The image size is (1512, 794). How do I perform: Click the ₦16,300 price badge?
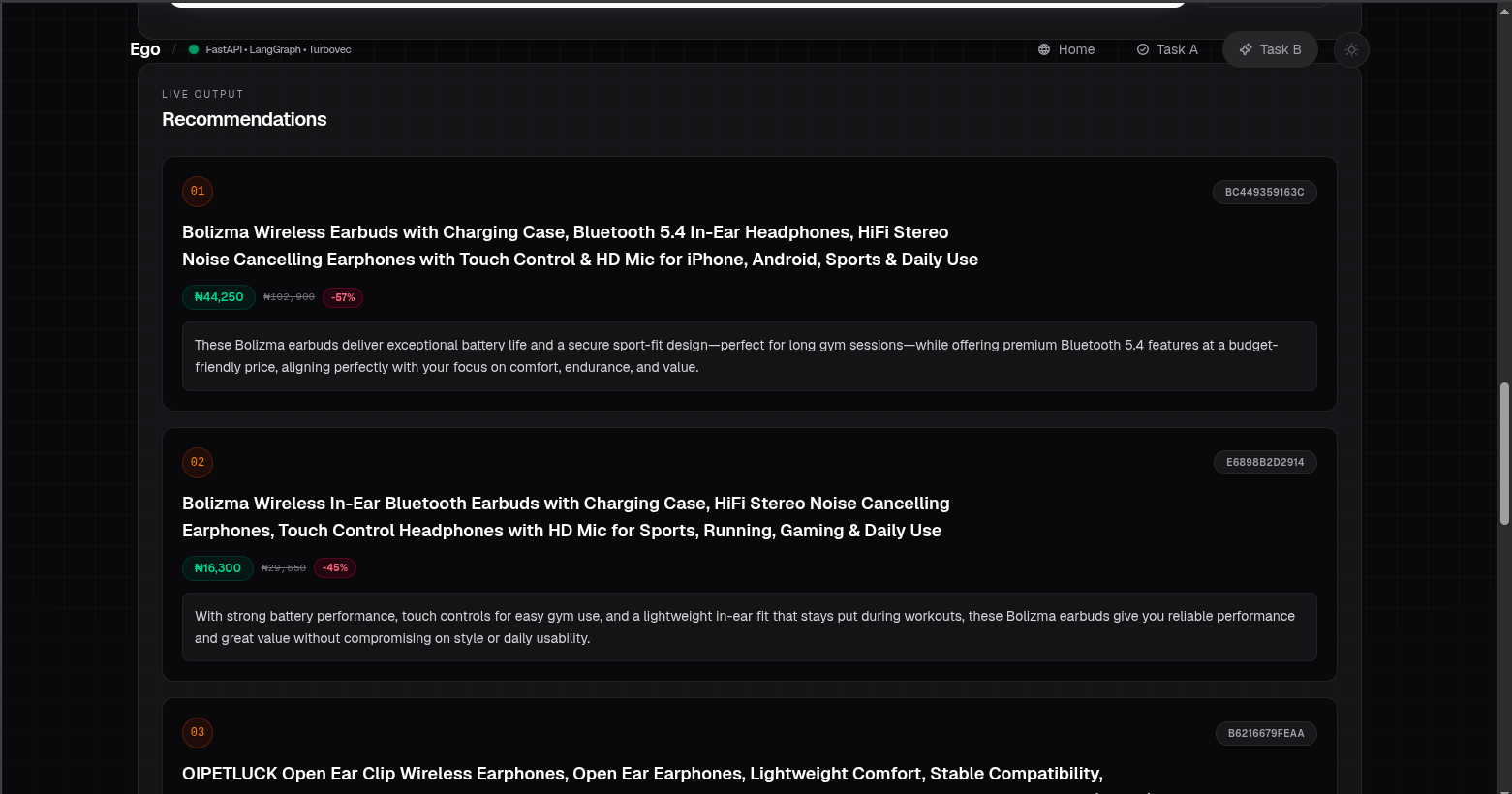click(x=218, y=568)
